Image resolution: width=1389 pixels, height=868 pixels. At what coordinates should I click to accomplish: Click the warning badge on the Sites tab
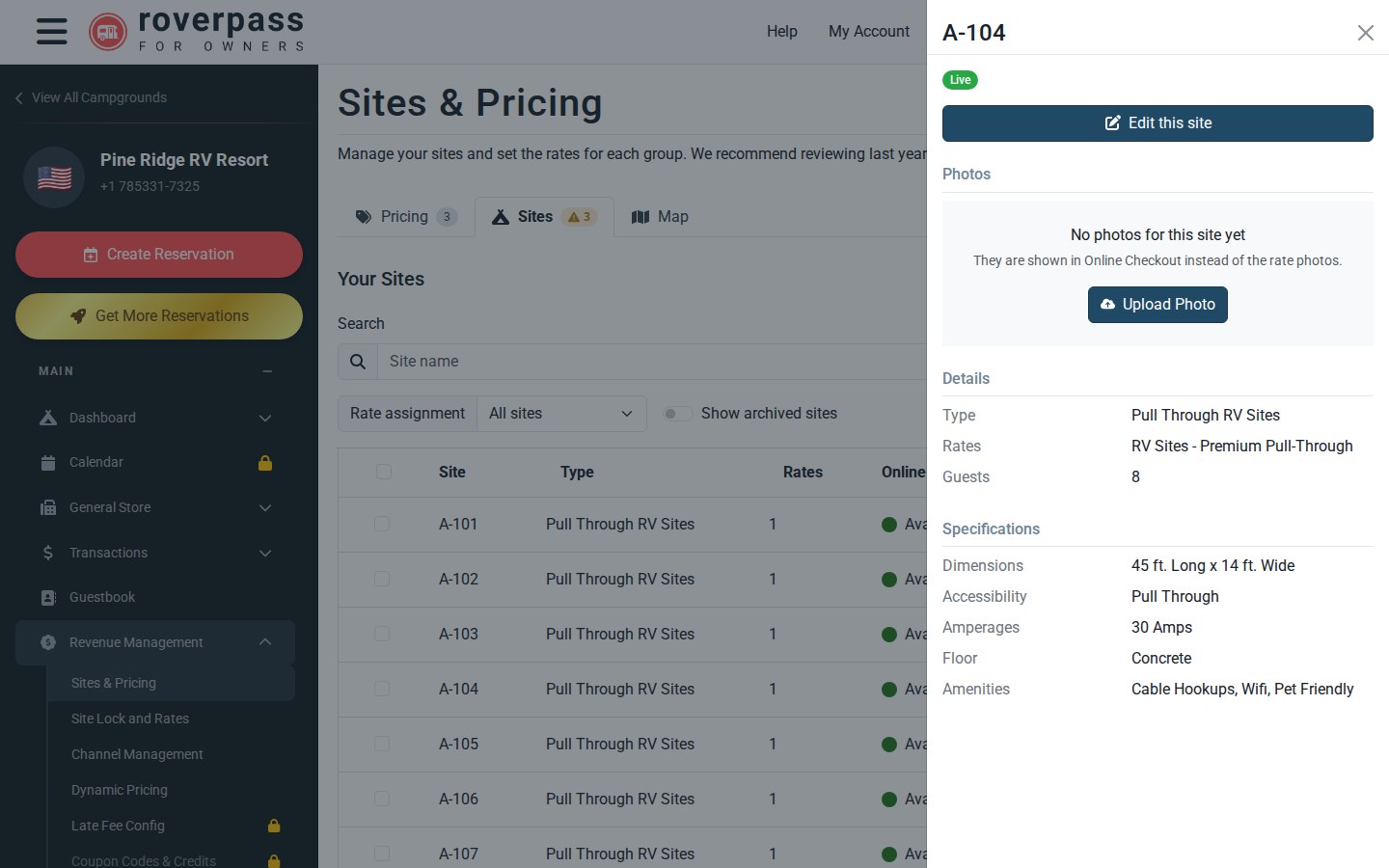[x=580, y=217]
